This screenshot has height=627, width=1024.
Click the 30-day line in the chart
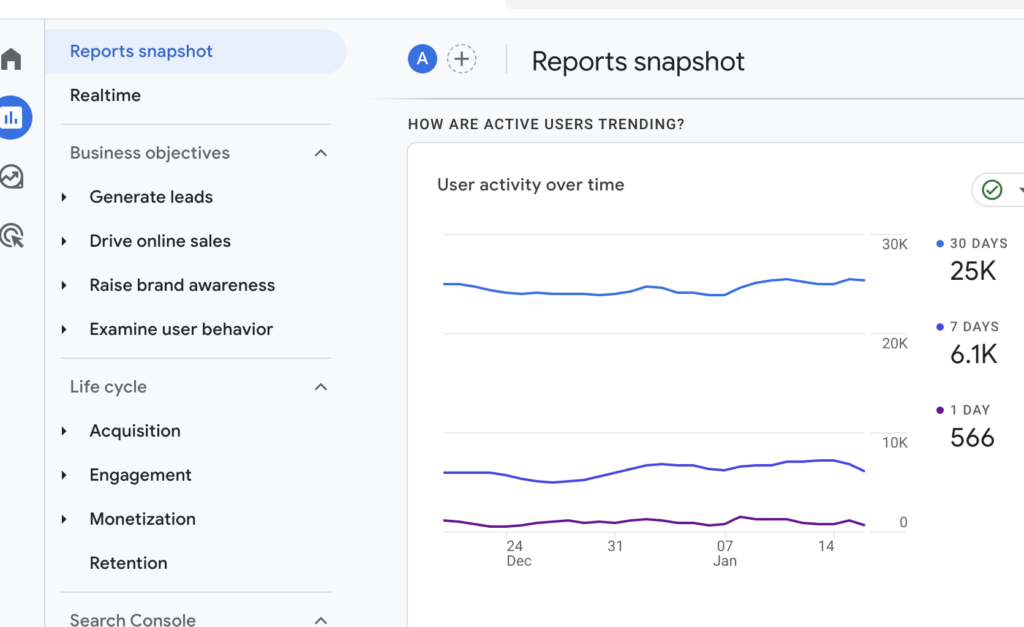[653, 288]
